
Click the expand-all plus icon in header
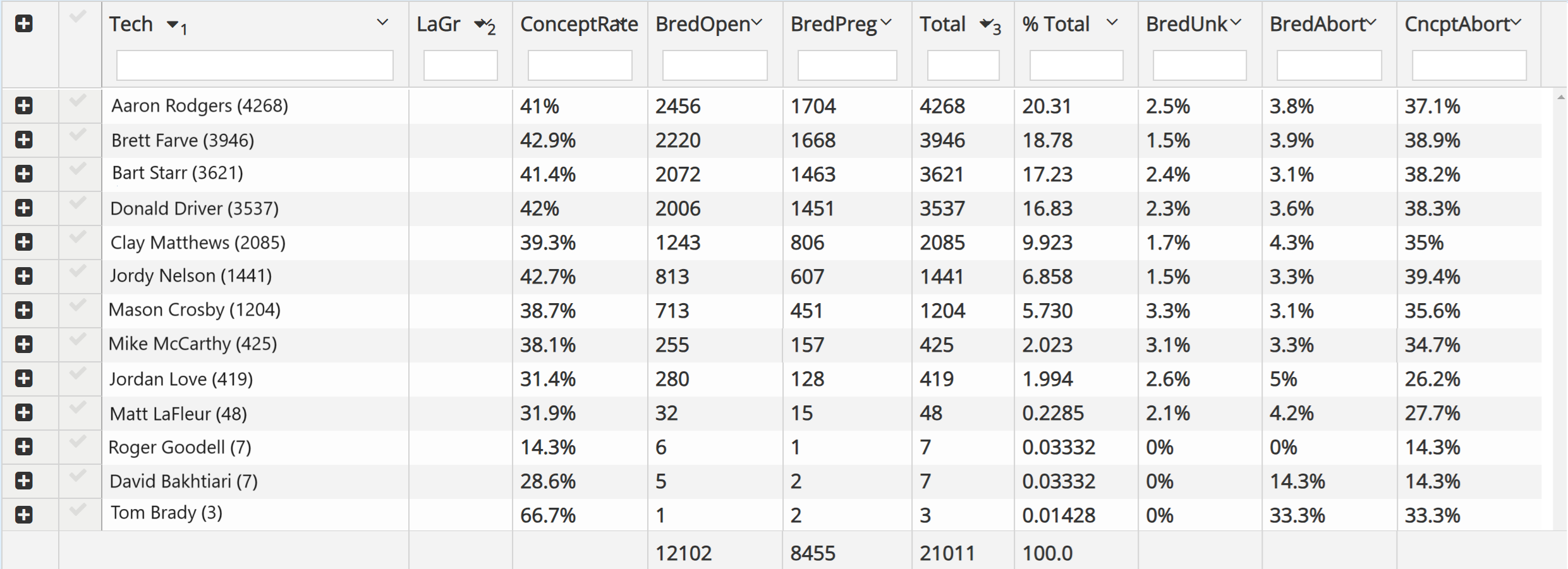pyautogui.click(x=24, y=24)
